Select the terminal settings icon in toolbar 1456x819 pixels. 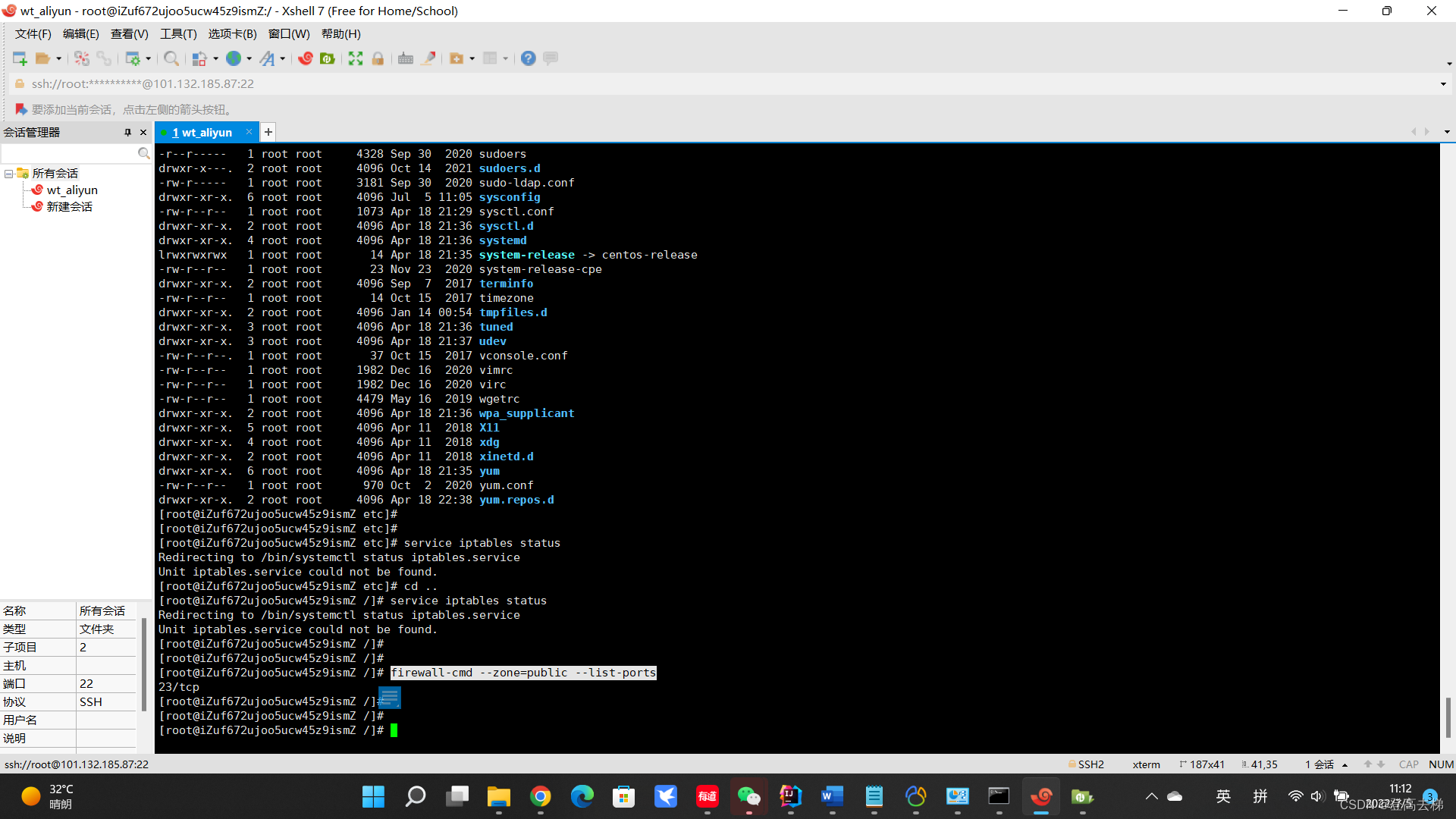(406, 57)
